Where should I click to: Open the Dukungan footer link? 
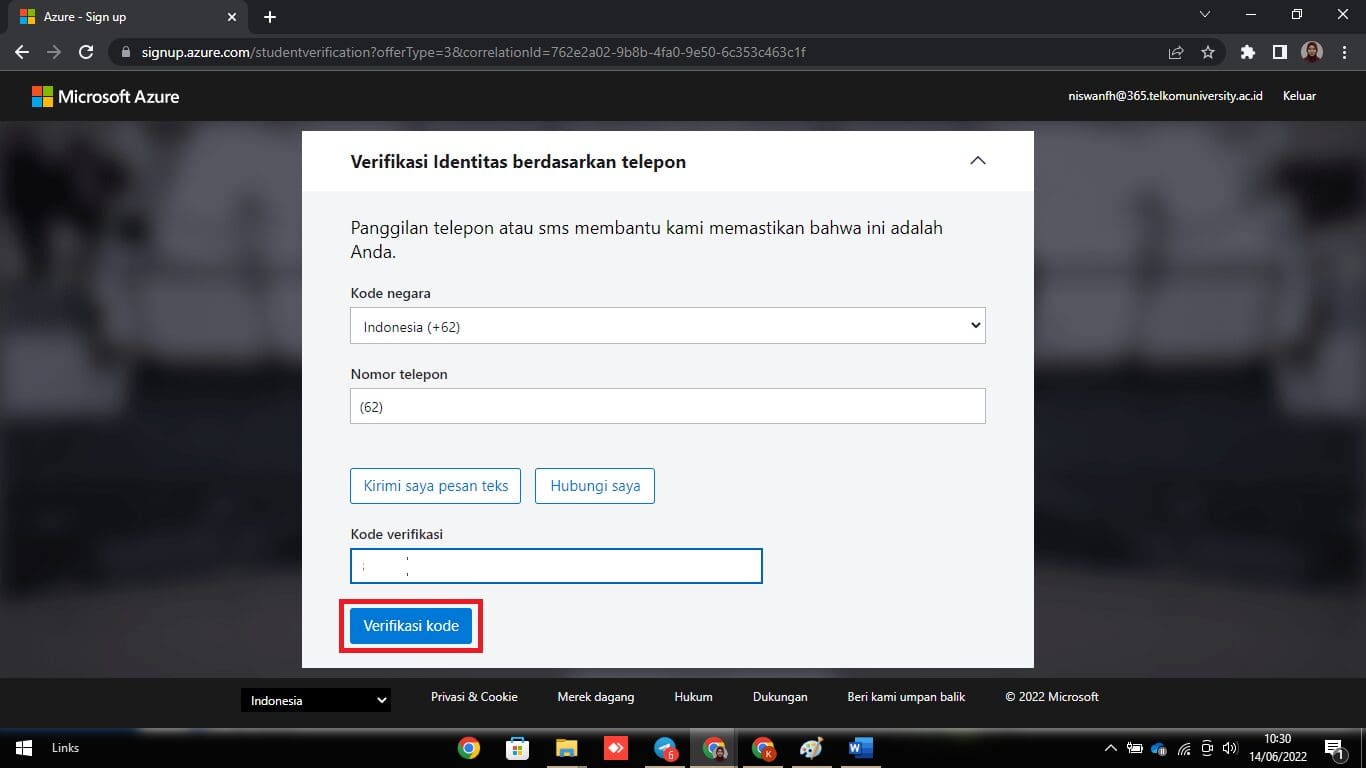click(780, 697)
